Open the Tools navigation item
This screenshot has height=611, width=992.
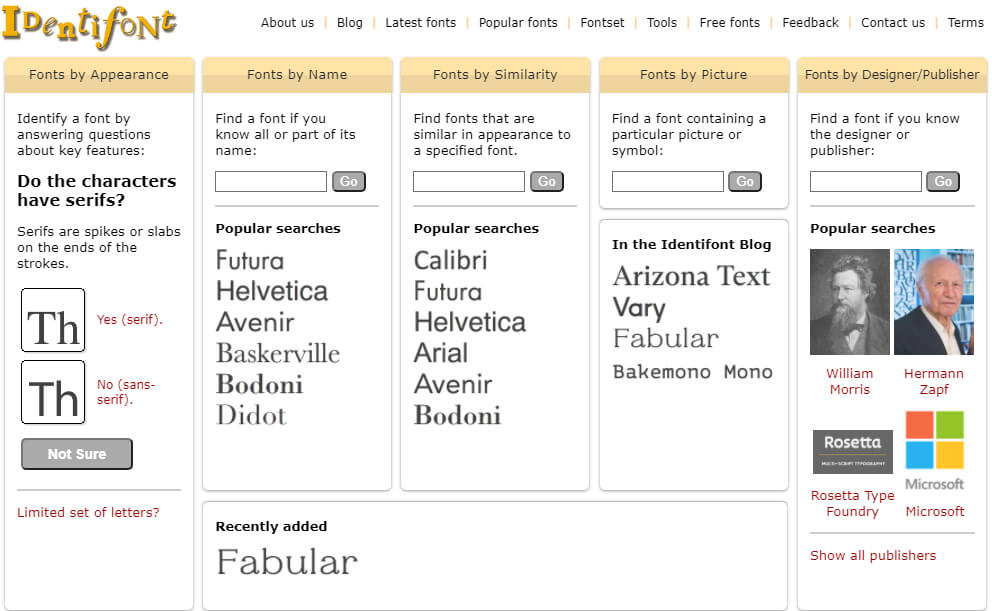(661, 22)
